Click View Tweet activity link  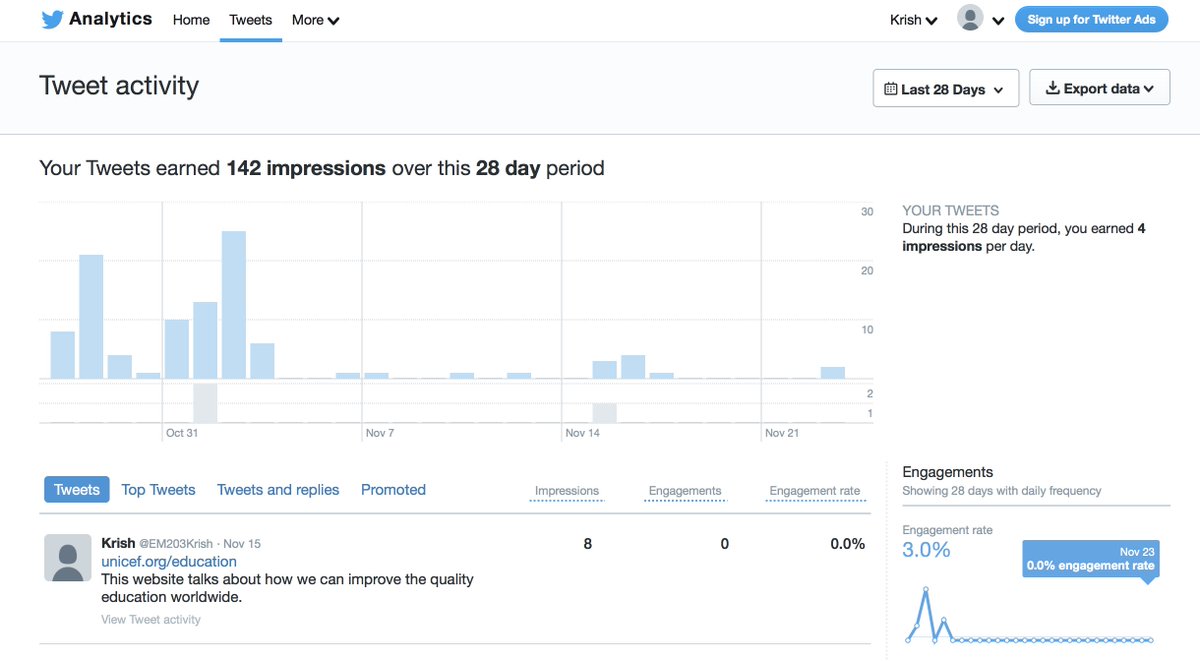point(151,620)
